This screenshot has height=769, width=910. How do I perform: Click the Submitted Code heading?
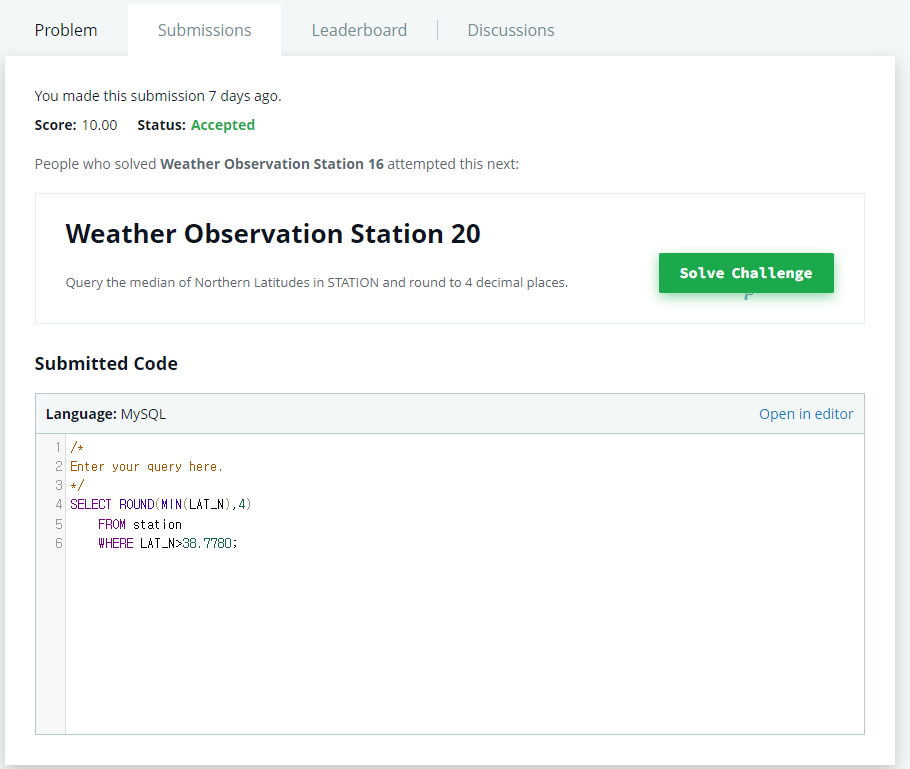[x=106, y=363]
